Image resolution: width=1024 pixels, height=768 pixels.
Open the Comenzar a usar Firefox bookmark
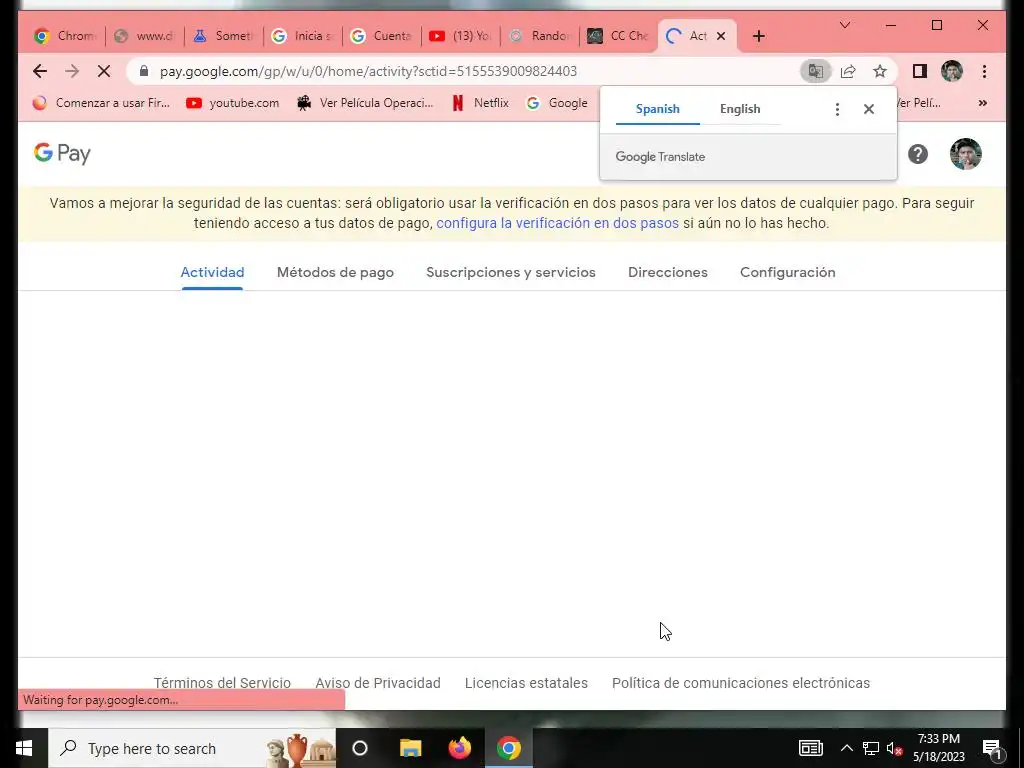(101, 103)
